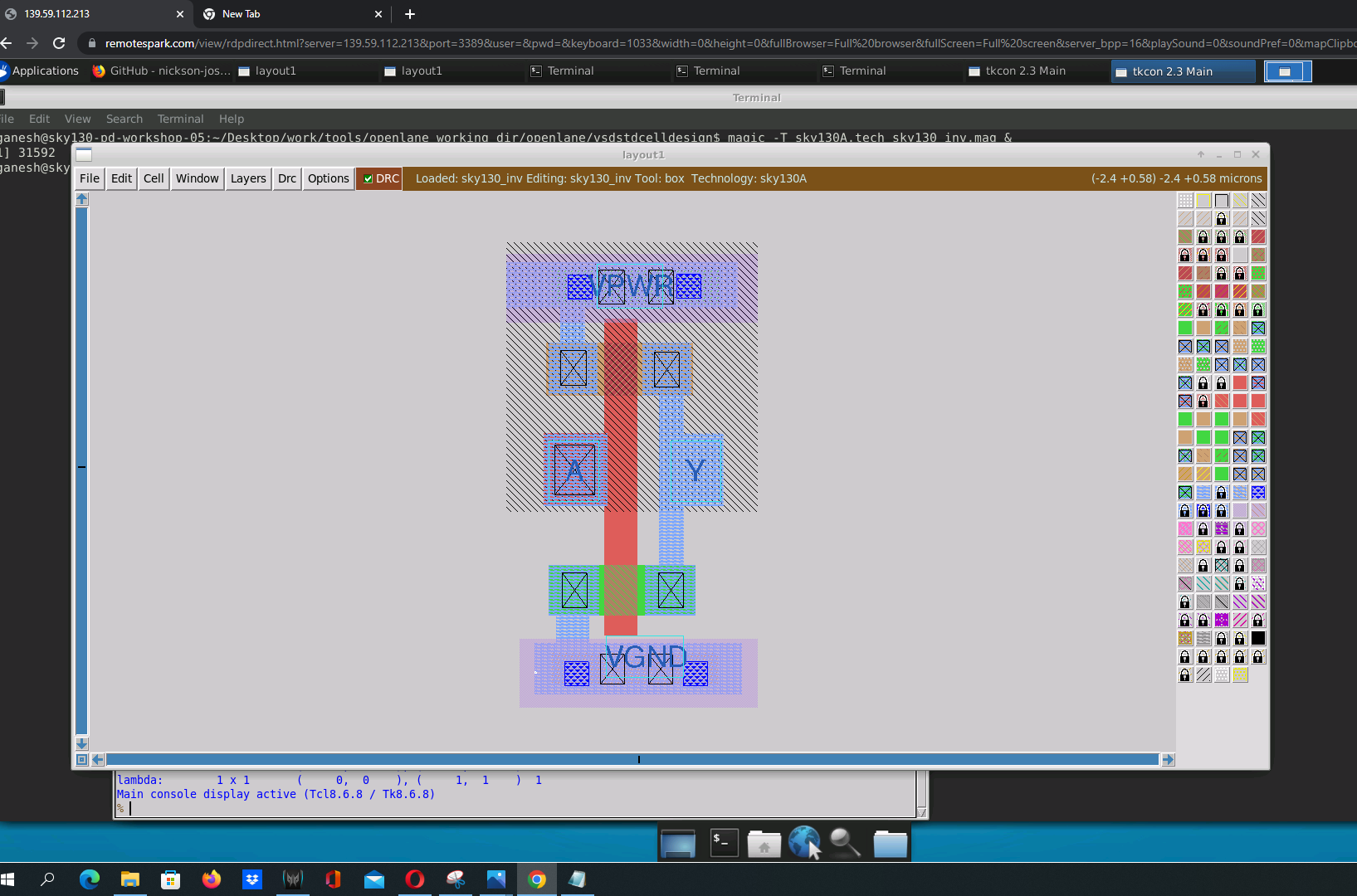Toggle the DRC checkbox in Magic's title bar
Viewport: 1357px width, 896px height.
(368, 178)
